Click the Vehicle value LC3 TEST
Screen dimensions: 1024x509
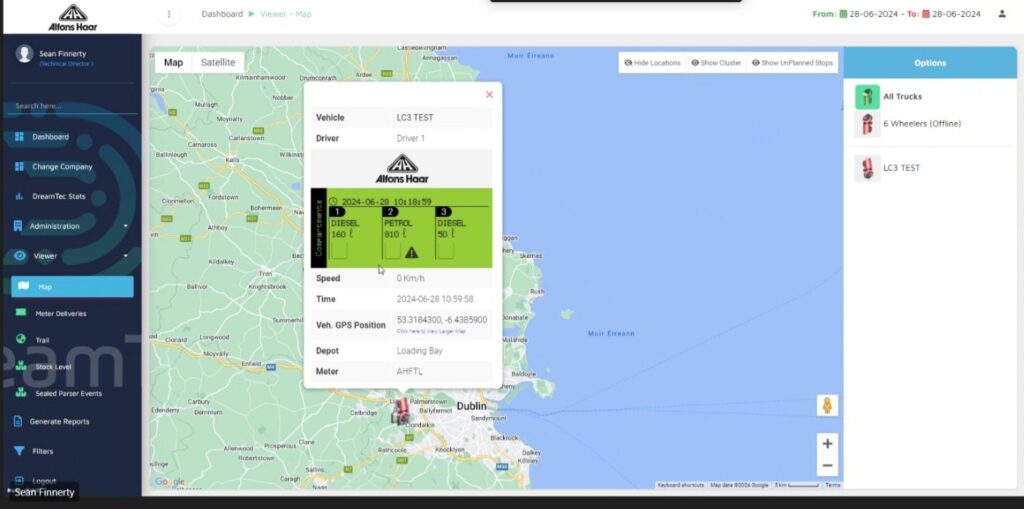point(415,118)
